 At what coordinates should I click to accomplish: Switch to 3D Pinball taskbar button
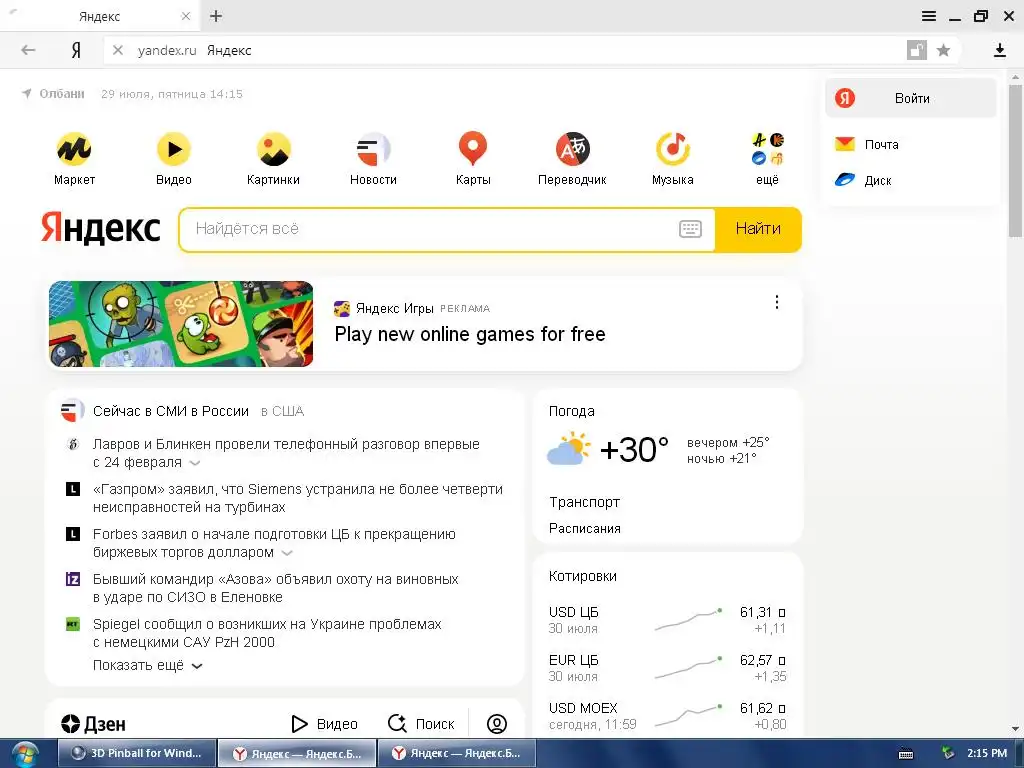(x=137, y=753)
